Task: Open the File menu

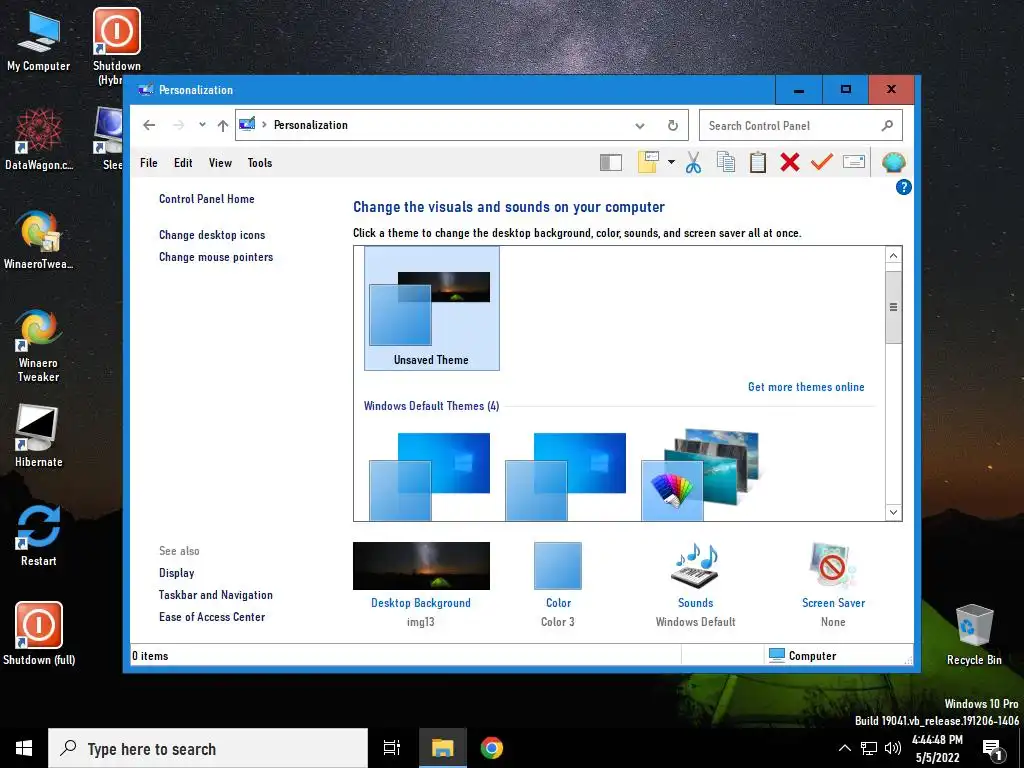Action: pos(149,163)
